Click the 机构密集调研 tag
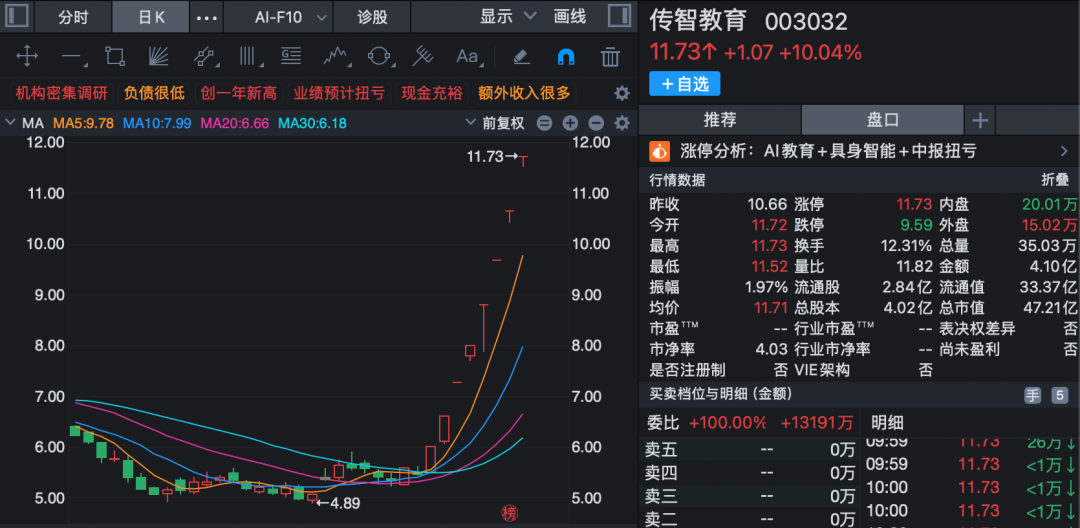 61,93
